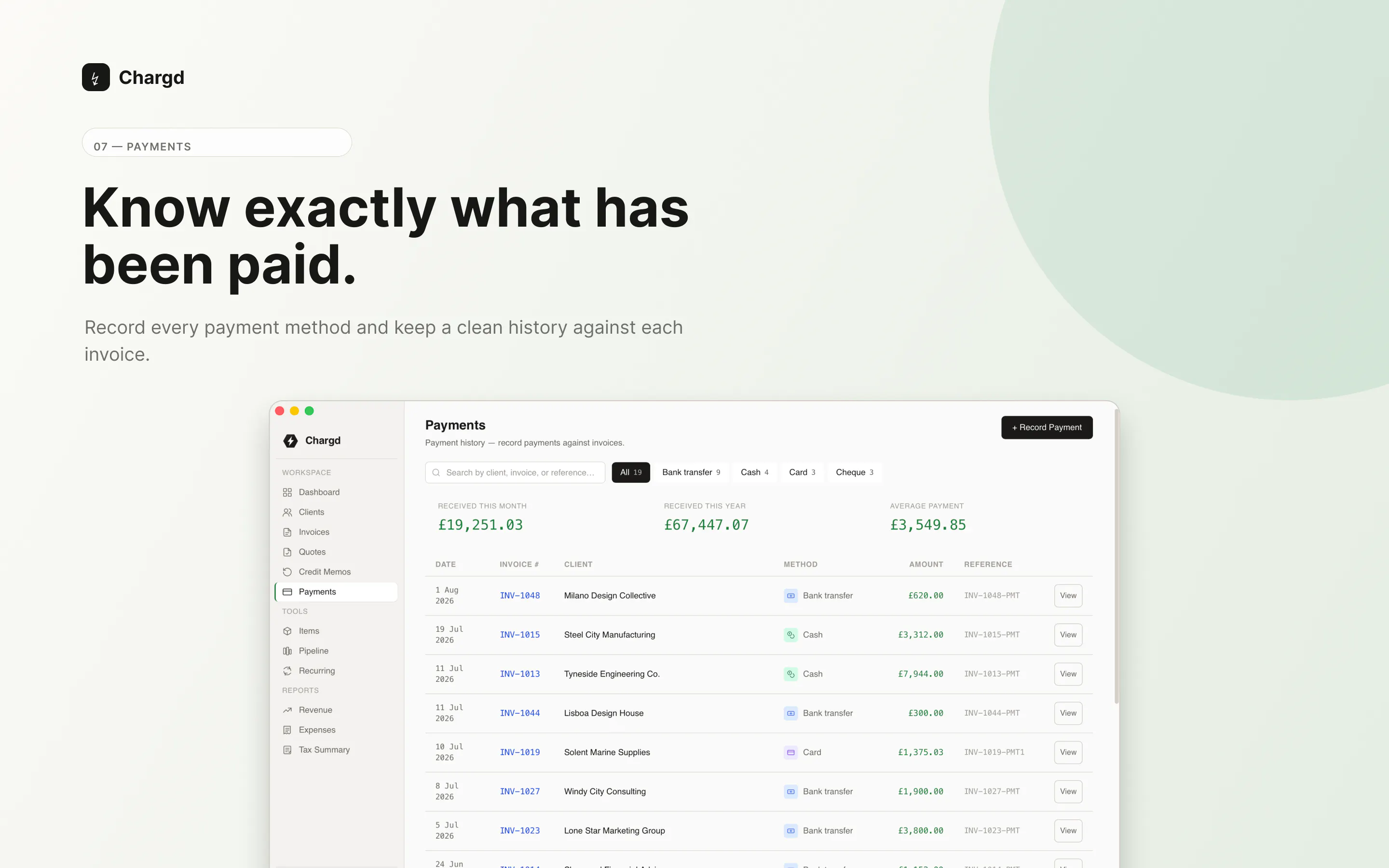This screenshot has height=868, width=1389.
Task: Open the Dashboard grid icon
Action: point(287,492)
